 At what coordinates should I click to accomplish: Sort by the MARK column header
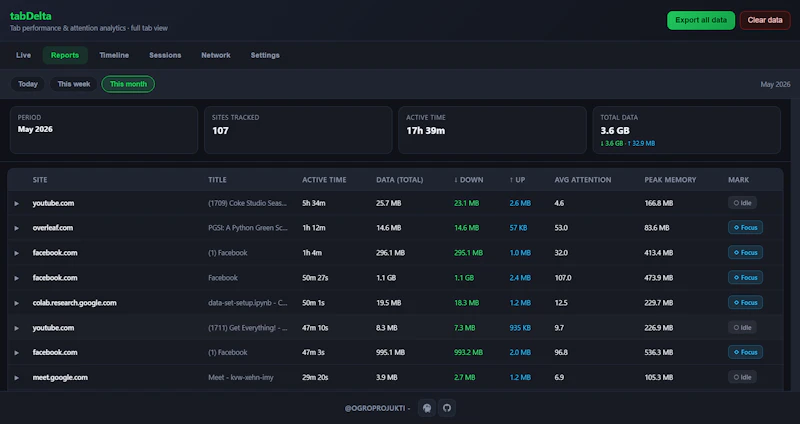click(x=738, y=180)
